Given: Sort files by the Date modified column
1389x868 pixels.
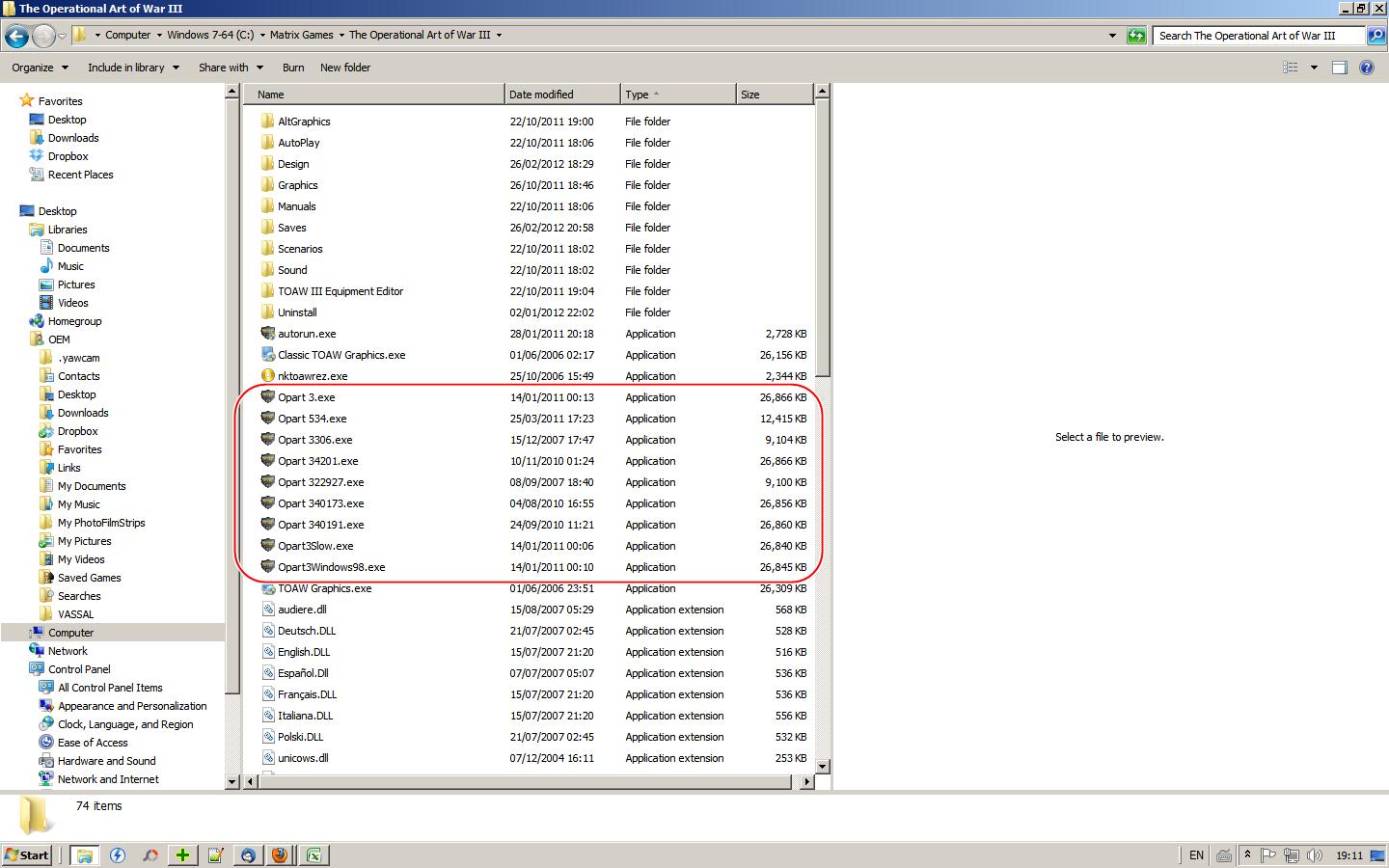Looking at the screenshot, I should (562, 95).
